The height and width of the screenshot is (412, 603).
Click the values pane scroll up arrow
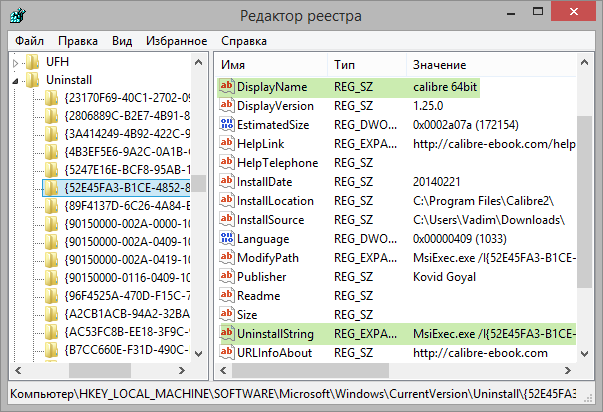585,62
